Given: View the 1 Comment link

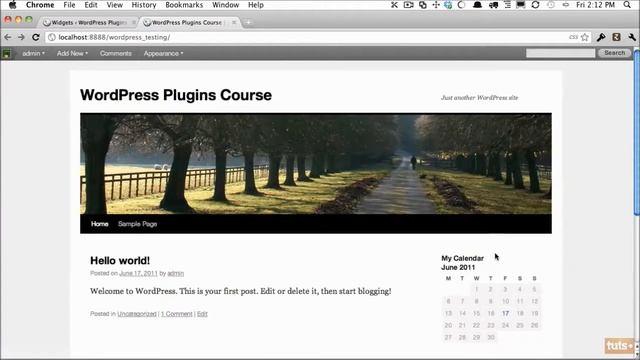Looking at the screenshot, I should tap(176, 313).
